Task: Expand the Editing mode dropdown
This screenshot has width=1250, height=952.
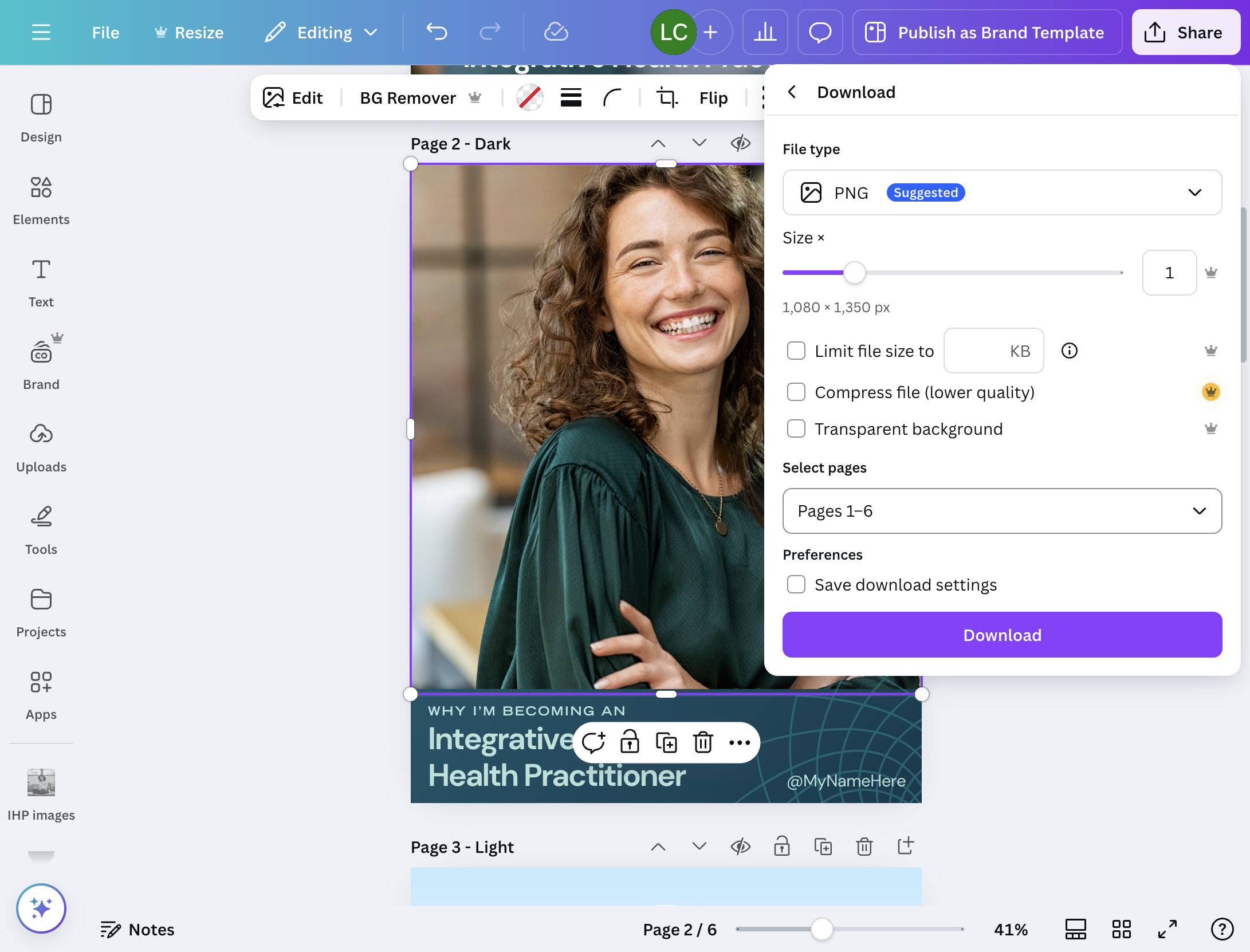Action: [321, 33]
